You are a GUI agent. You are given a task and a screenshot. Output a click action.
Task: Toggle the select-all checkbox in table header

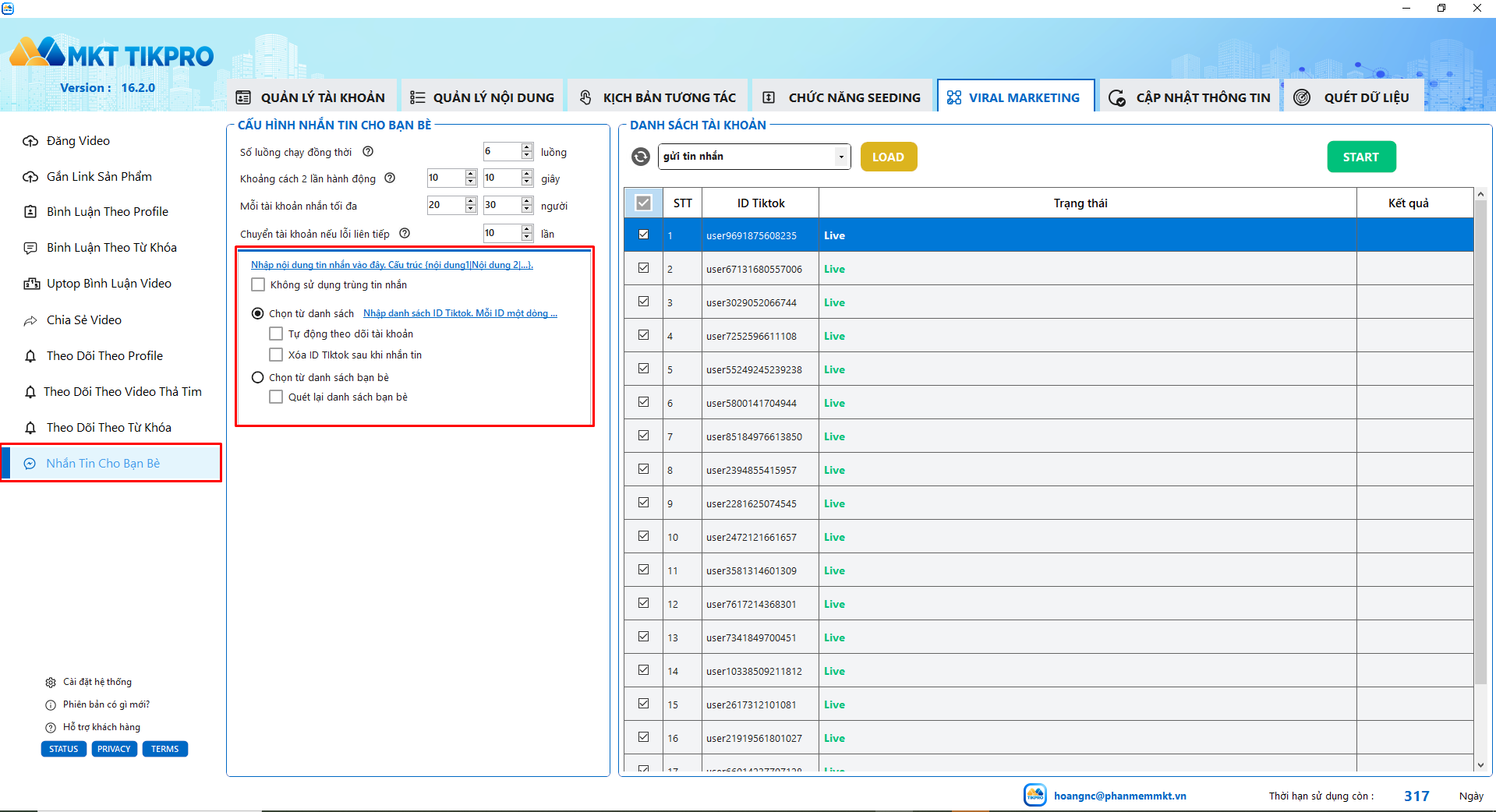[x=643, y=203]
